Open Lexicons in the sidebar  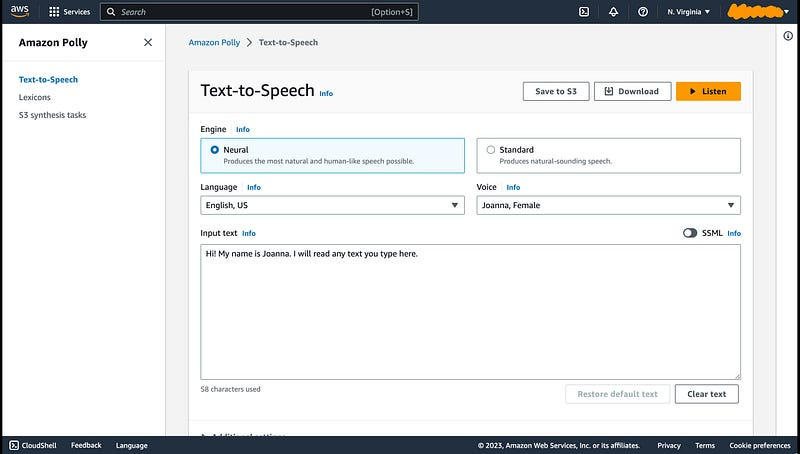click(x=35, y=97)
